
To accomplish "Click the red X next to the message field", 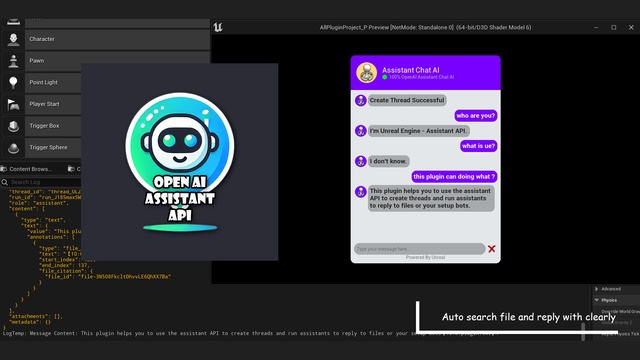I will pos(491,249).
